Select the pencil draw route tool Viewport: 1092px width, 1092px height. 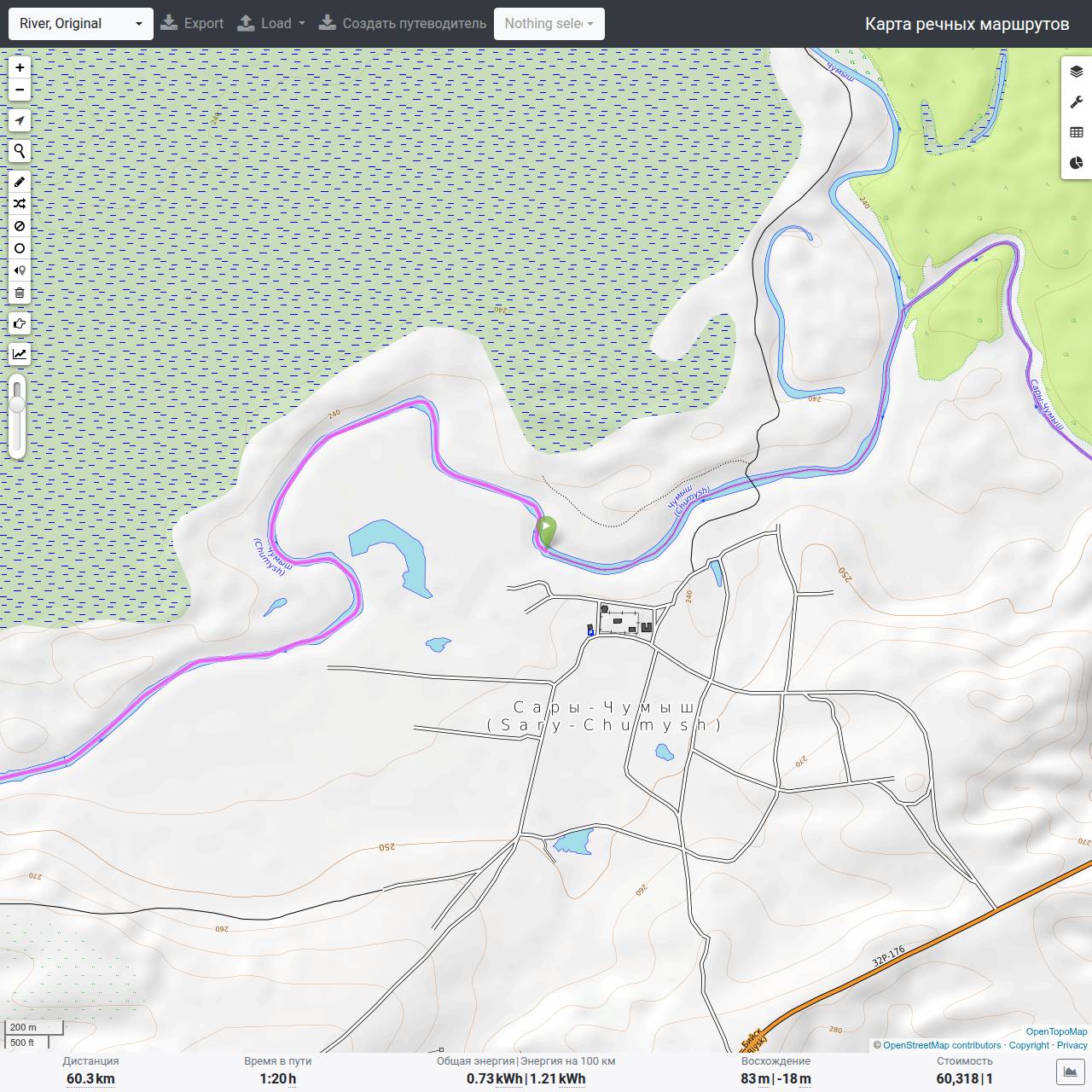[20, 182]
